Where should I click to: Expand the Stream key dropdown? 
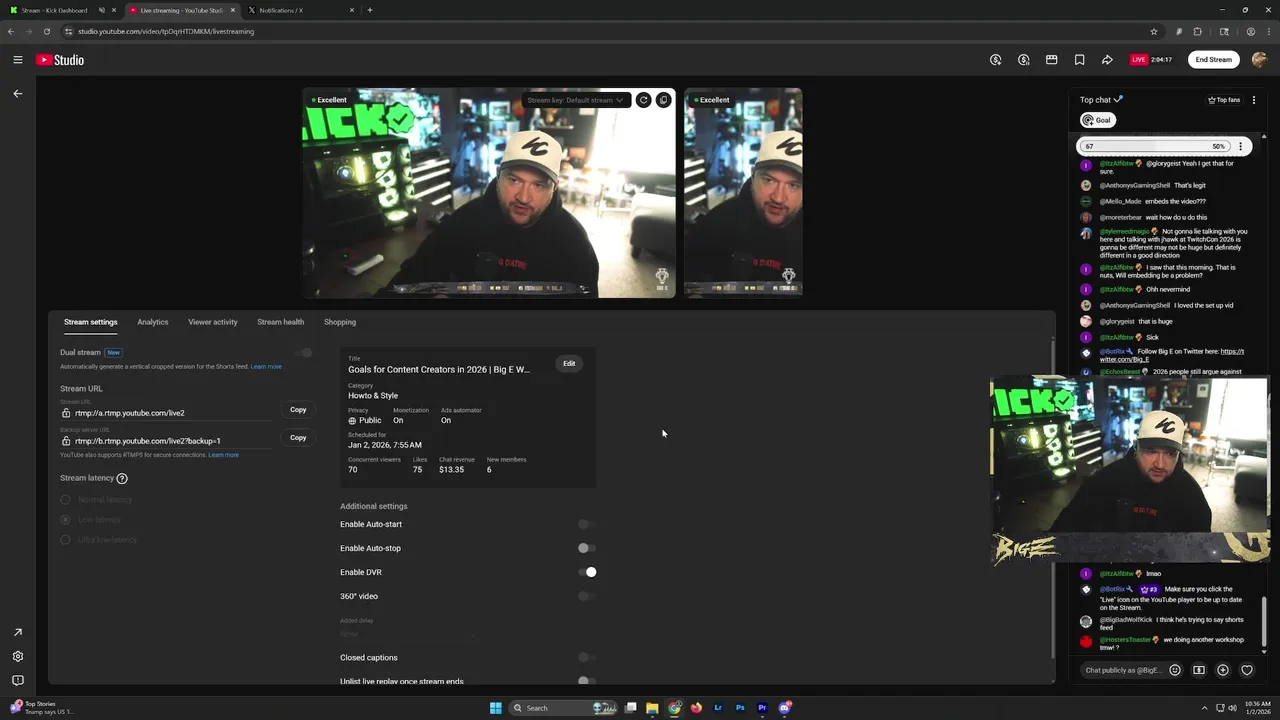(x=576, y=100)
